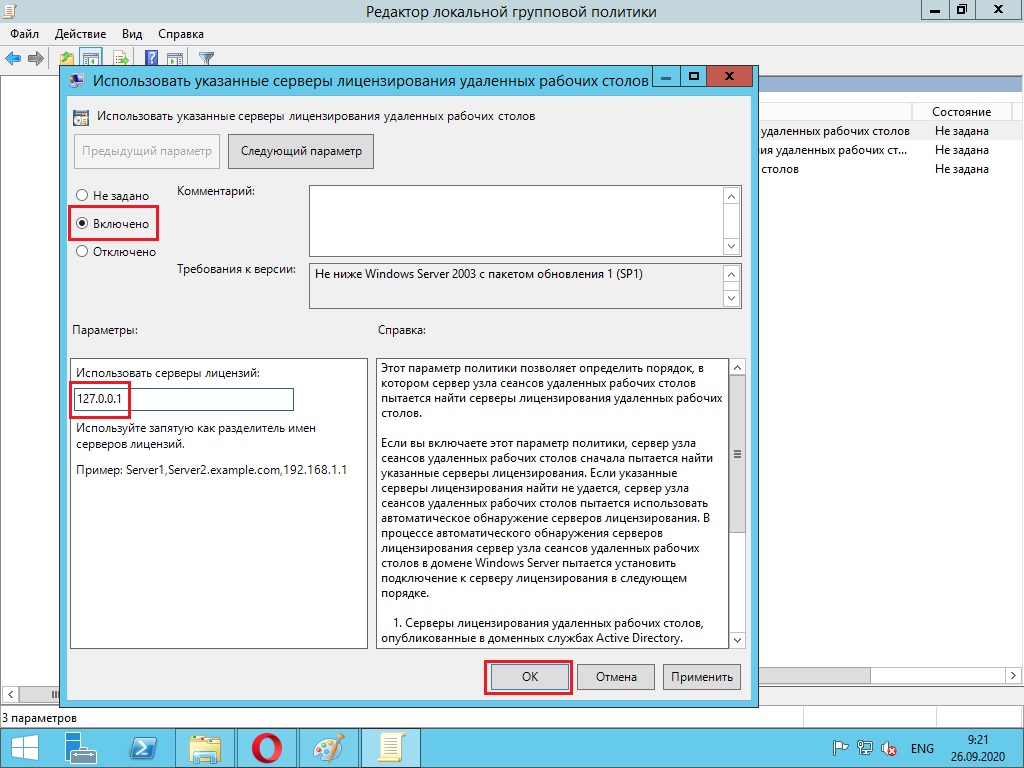Open Opera browser from the taskbar
This screenshot has width=1024, height=768.
click(x=266, y=748)
